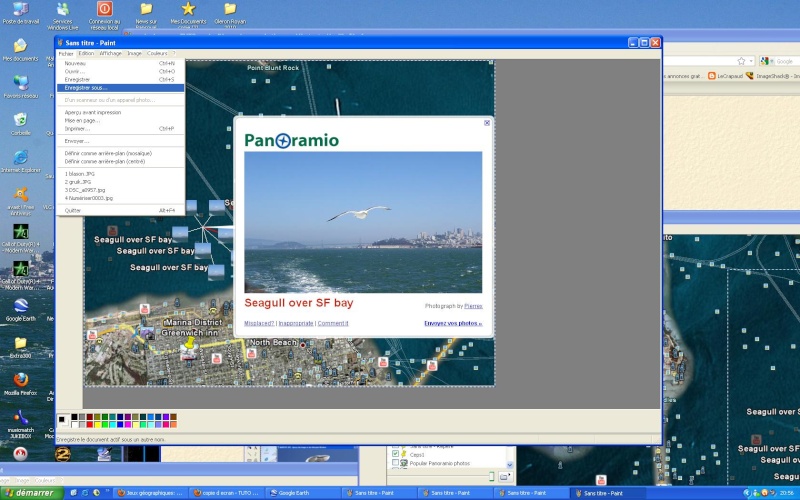Click the yellow pushpin placemark on map

coord(190,342)
